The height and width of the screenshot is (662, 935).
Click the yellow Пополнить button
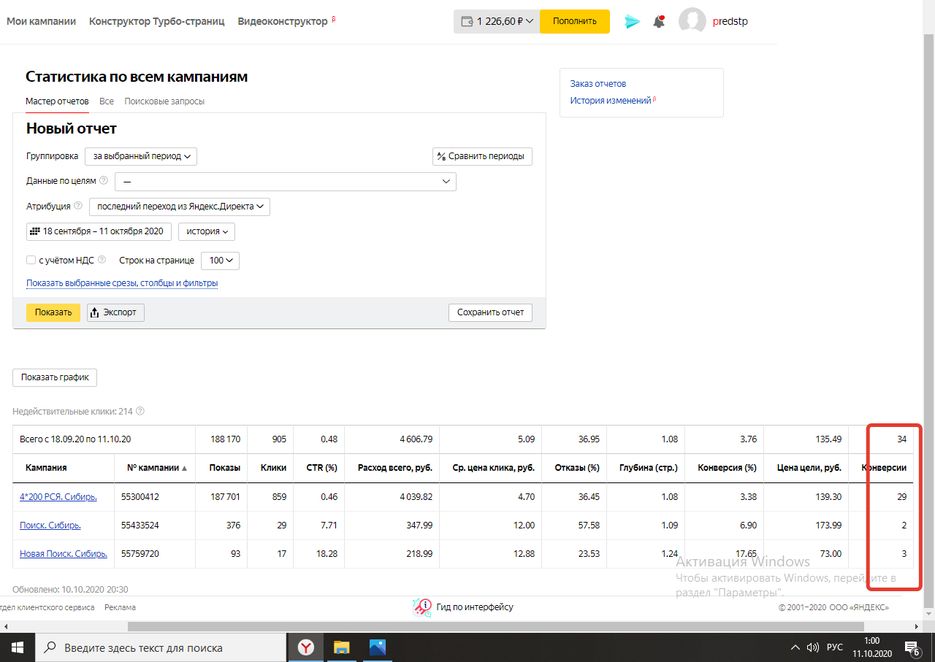pos(574,21)
